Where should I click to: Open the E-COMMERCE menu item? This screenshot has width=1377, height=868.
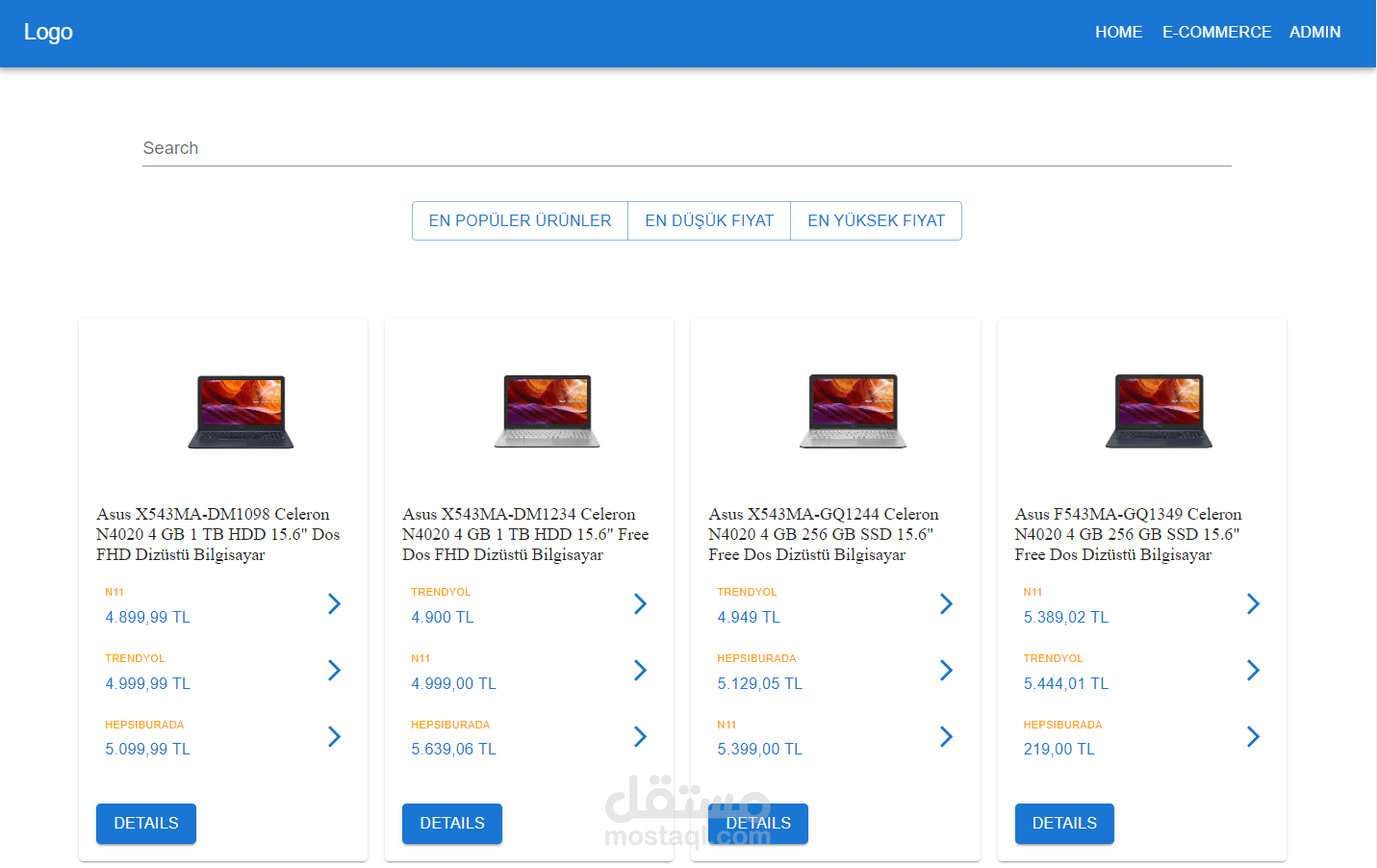point(1216,32)
